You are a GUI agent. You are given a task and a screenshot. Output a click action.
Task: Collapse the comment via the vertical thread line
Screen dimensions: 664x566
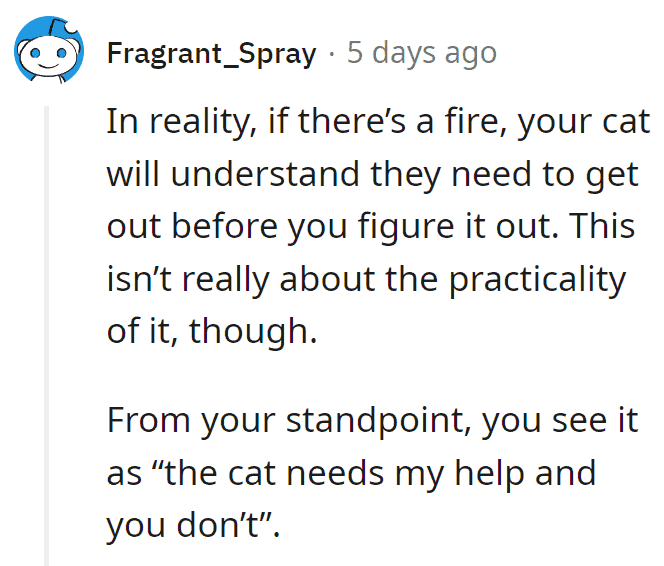pos(47,335)
